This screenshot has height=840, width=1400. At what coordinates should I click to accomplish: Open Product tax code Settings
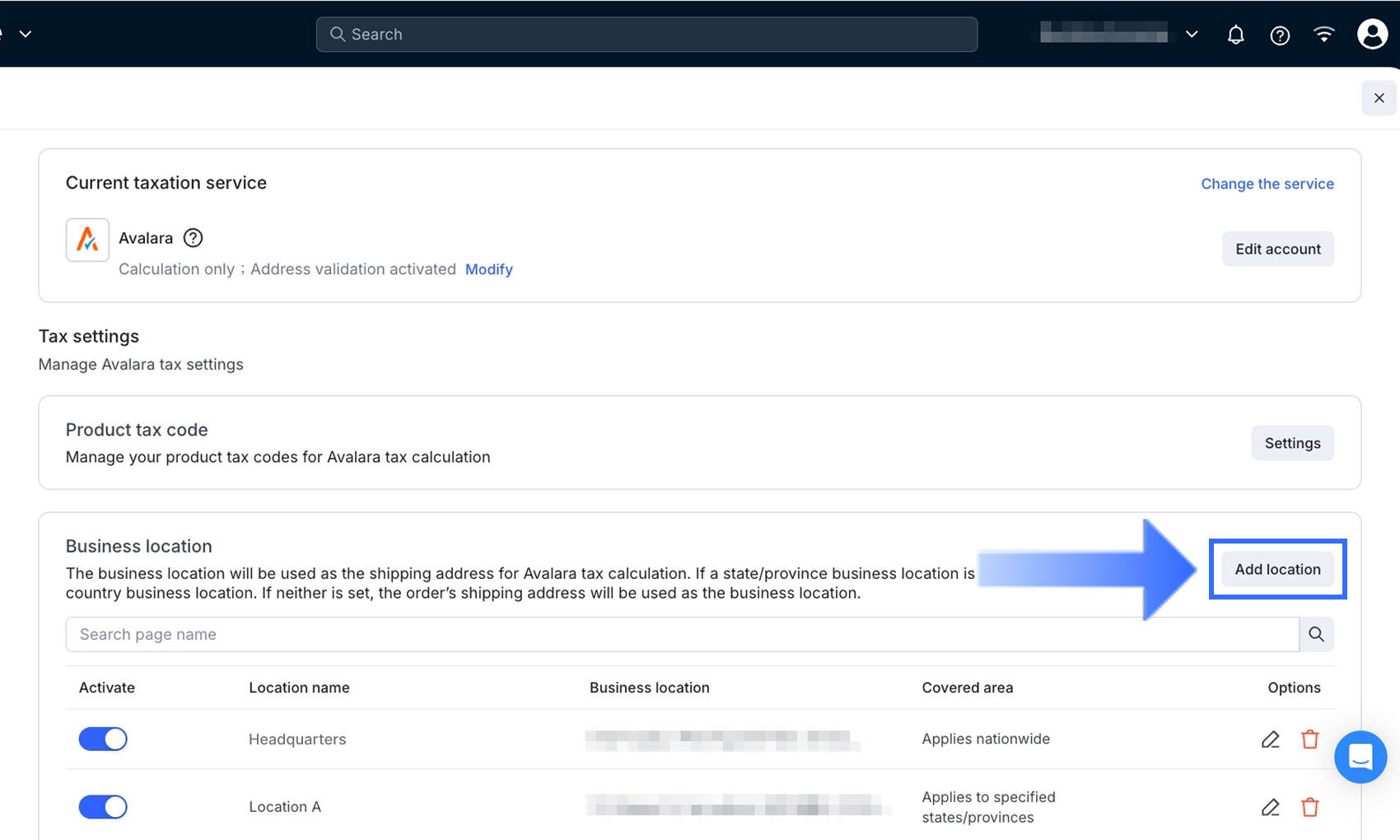point(1293,443)
